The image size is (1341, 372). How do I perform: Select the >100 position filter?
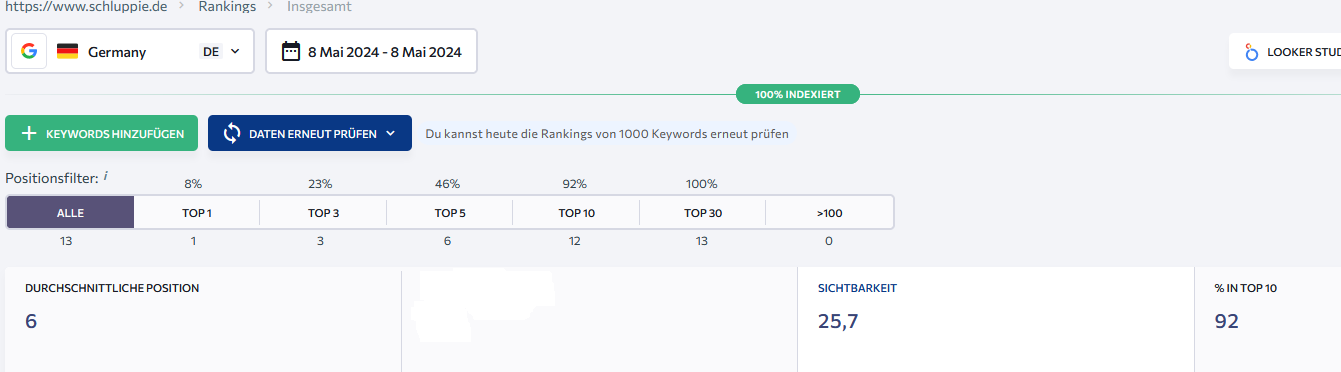tap(830, 212)
